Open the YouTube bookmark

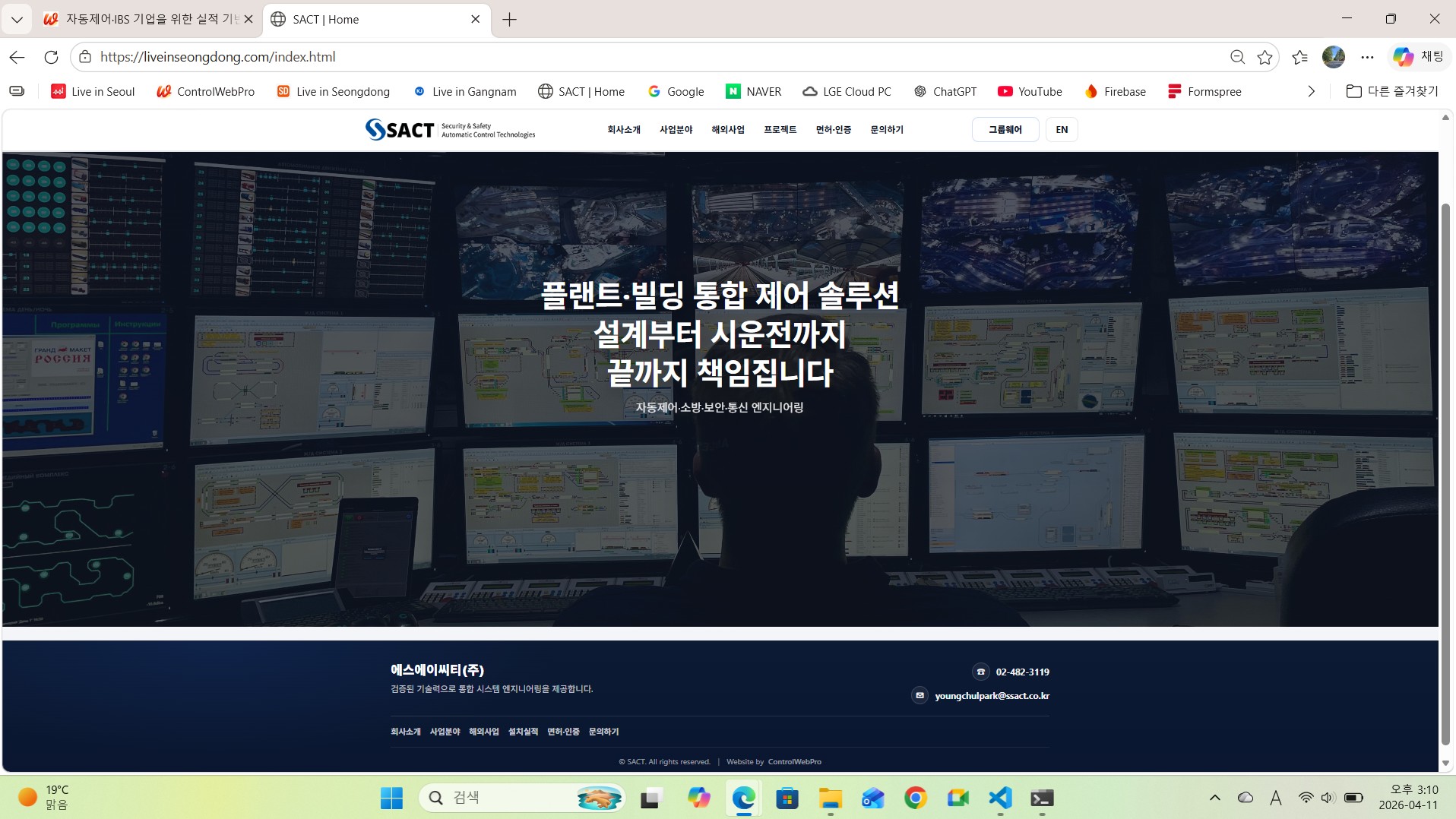(1030, 91)
